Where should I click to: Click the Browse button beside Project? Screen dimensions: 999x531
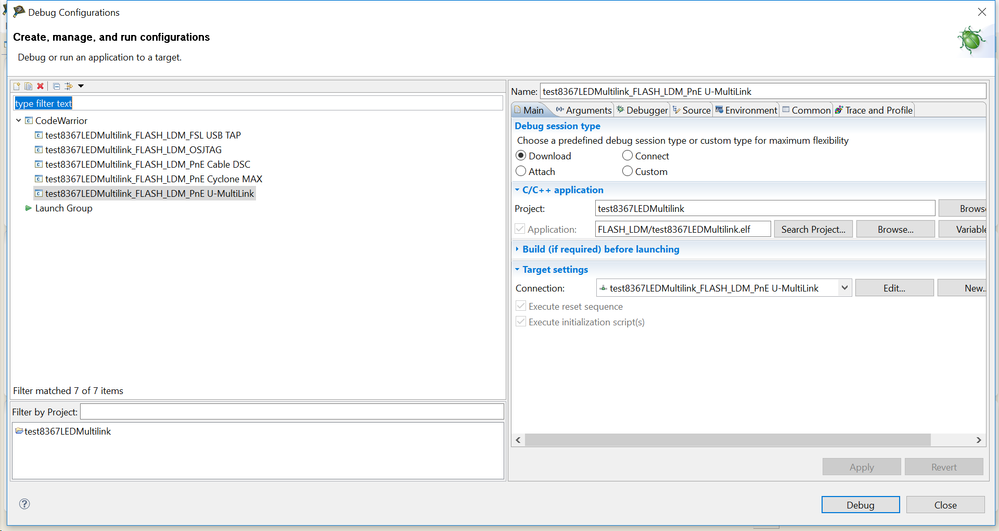click(x=963, y=208)
